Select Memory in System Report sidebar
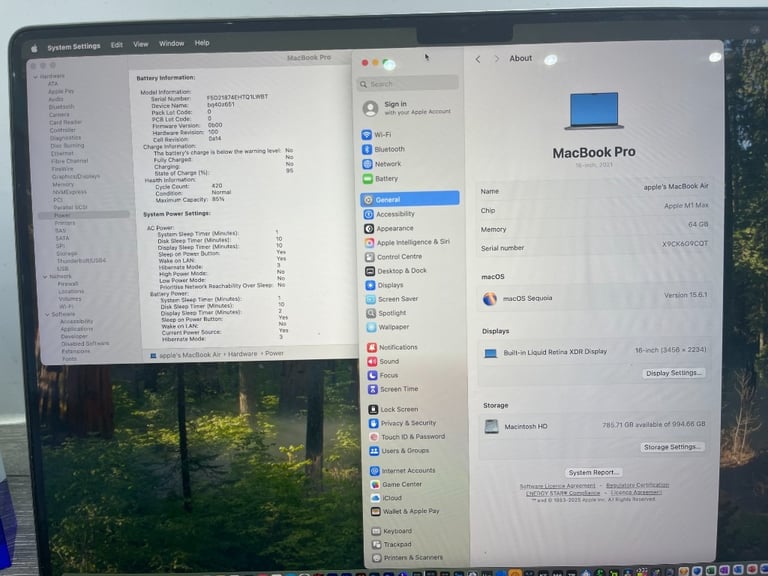Viewport: 768px width, 576px height. tap(63, 185)
